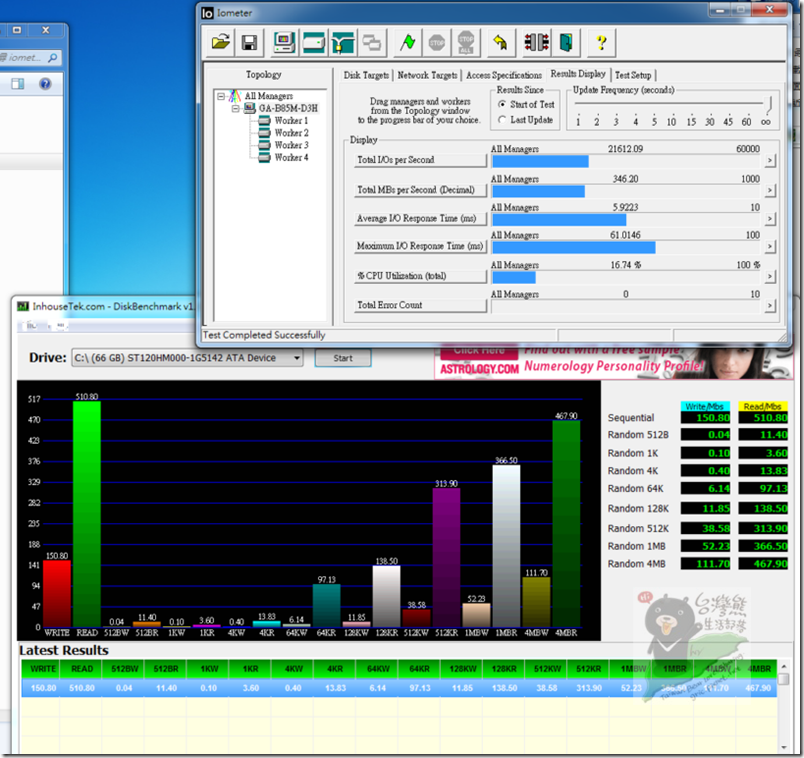
Task: Stop all tests with the Stop All icon
Action: tap(466, 42)
